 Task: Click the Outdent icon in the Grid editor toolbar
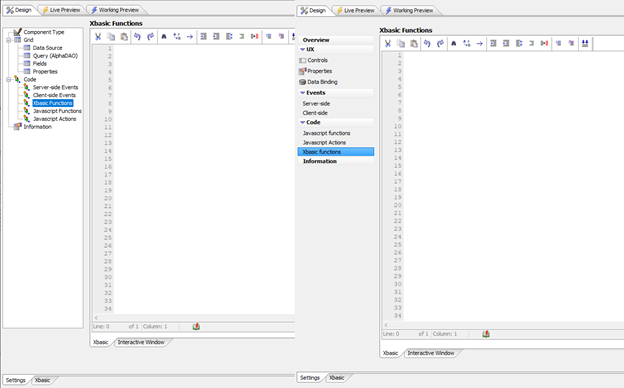coord(216,37)
